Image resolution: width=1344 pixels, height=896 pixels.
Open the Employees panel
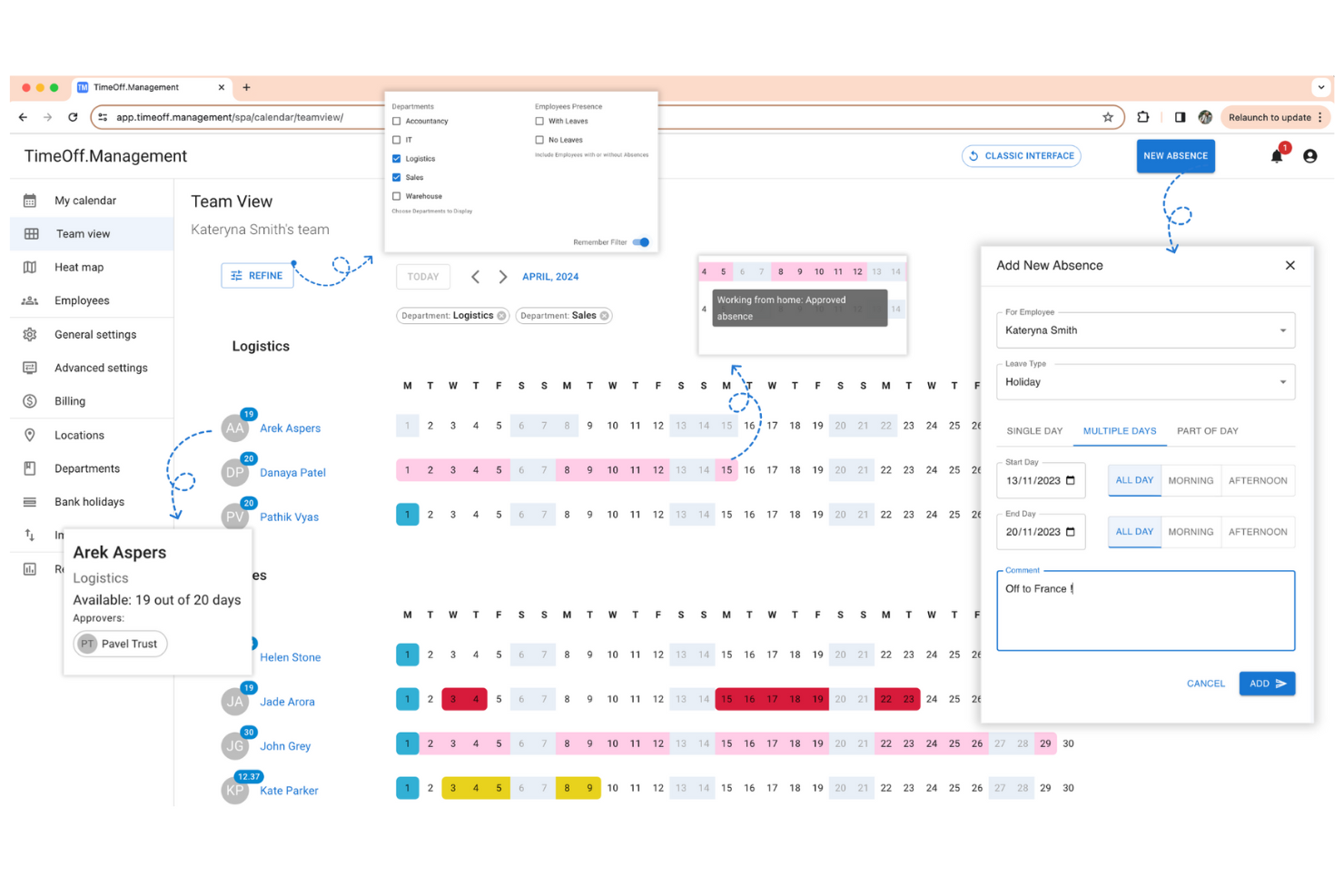[x=82, y=300]
